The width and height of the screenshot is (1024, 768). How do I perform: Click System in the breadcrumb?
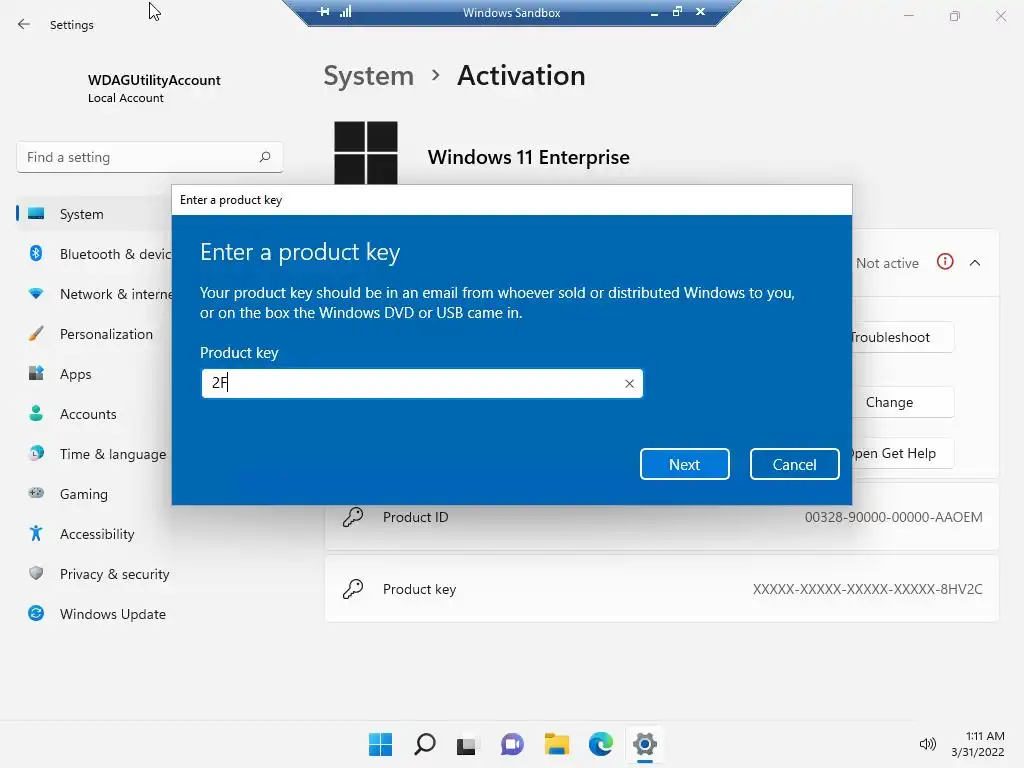pos(369,76)
